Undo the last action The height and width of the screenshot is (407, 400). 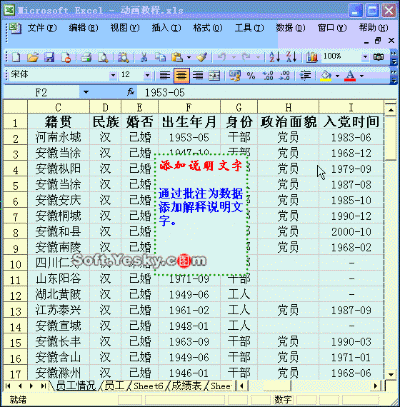click(222, 57)
